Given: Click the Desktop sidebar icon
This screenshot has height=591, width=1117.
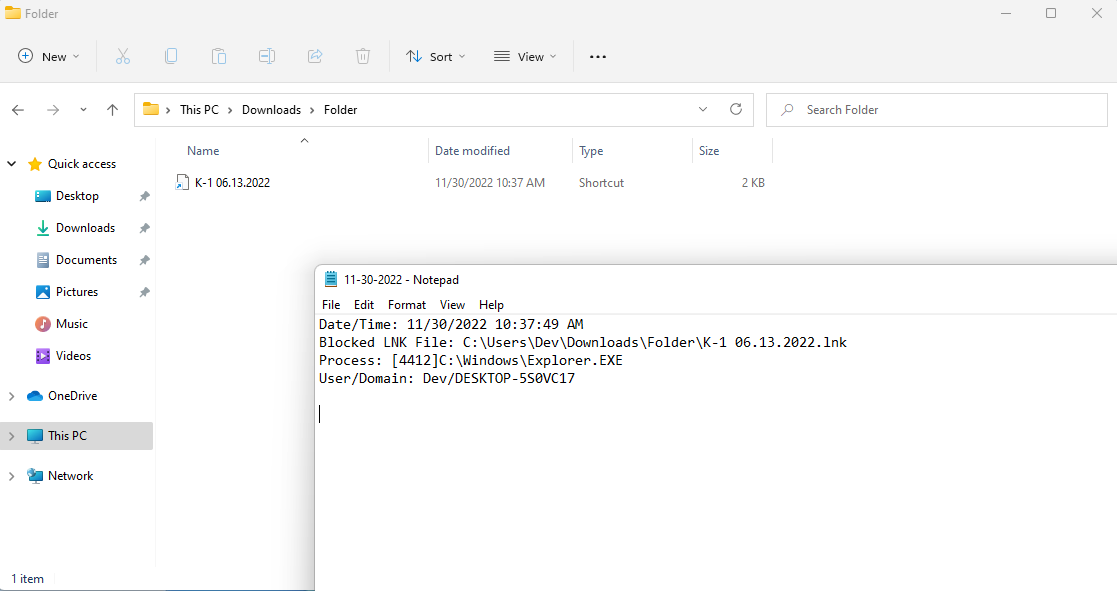Looking at the screenshot, I should click(43, 196).
